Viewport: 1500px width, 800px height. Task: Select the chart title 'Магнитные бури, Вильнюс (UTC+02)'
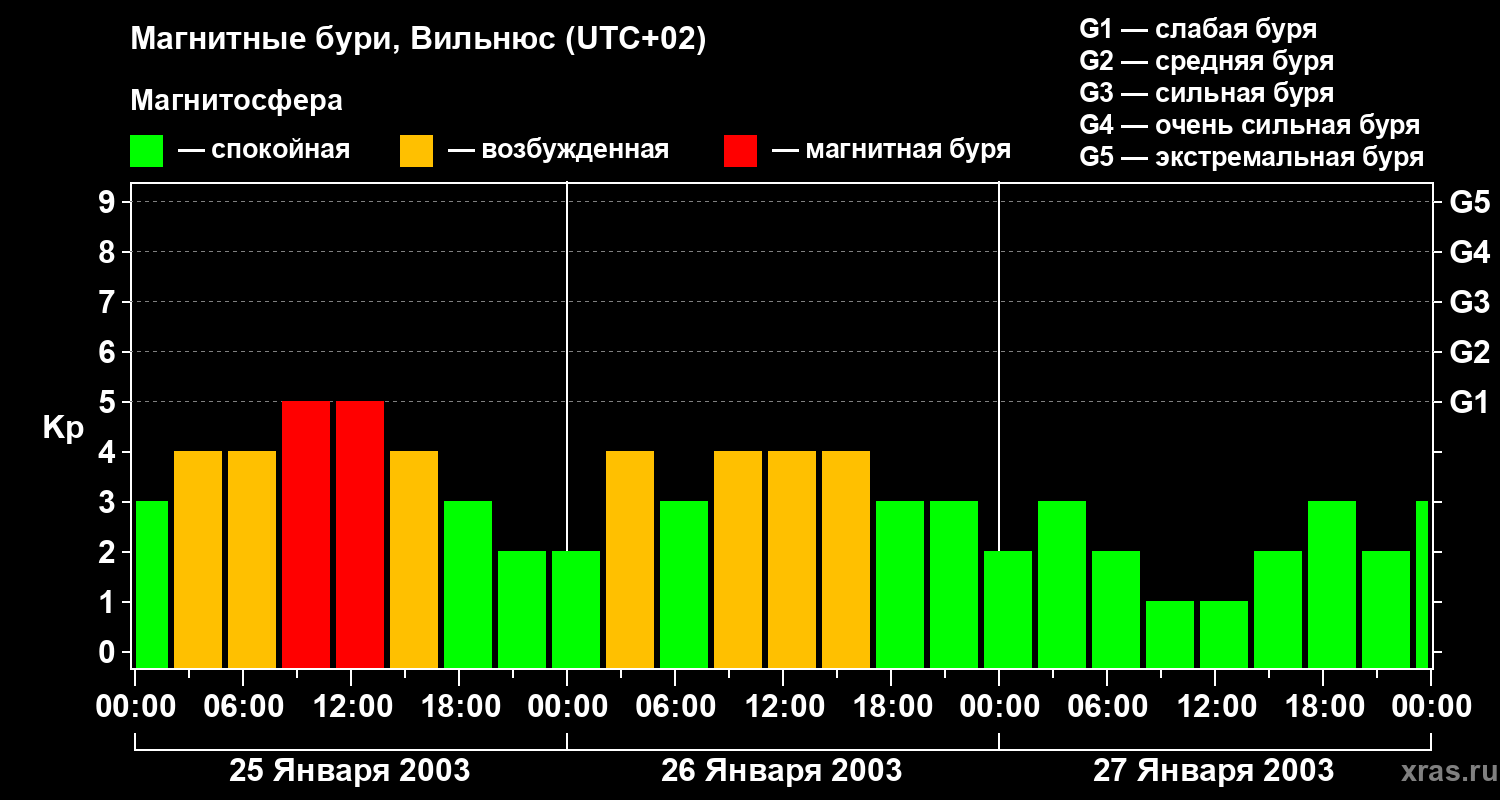tap(418, 41)
